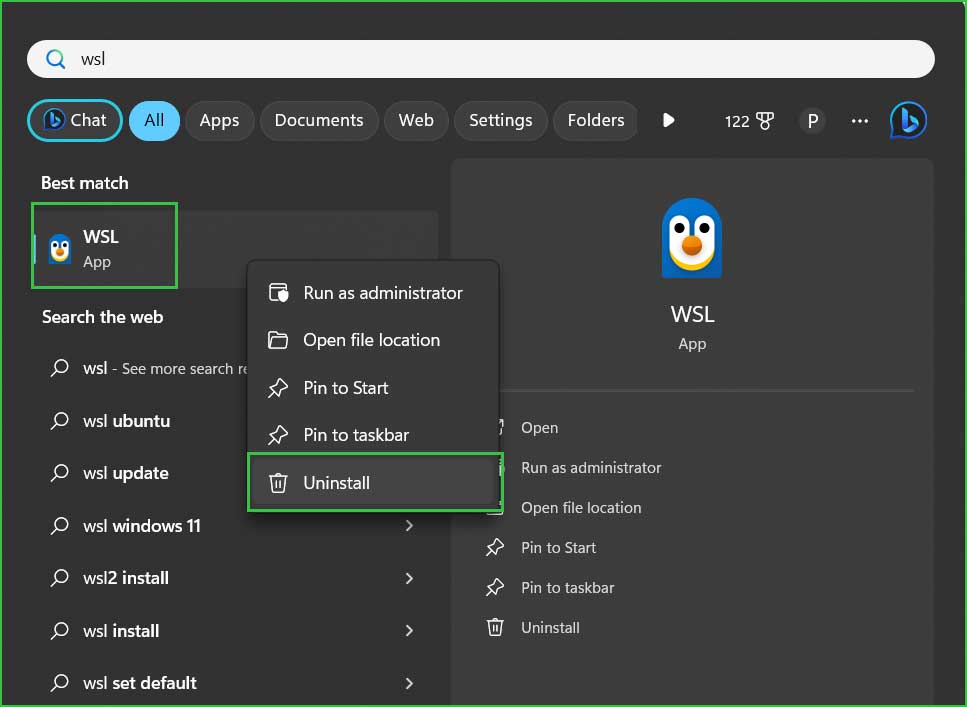967x707 pixels.
Task: Click Run as administrator in right details pane
Action: click(x=591, y=468)
